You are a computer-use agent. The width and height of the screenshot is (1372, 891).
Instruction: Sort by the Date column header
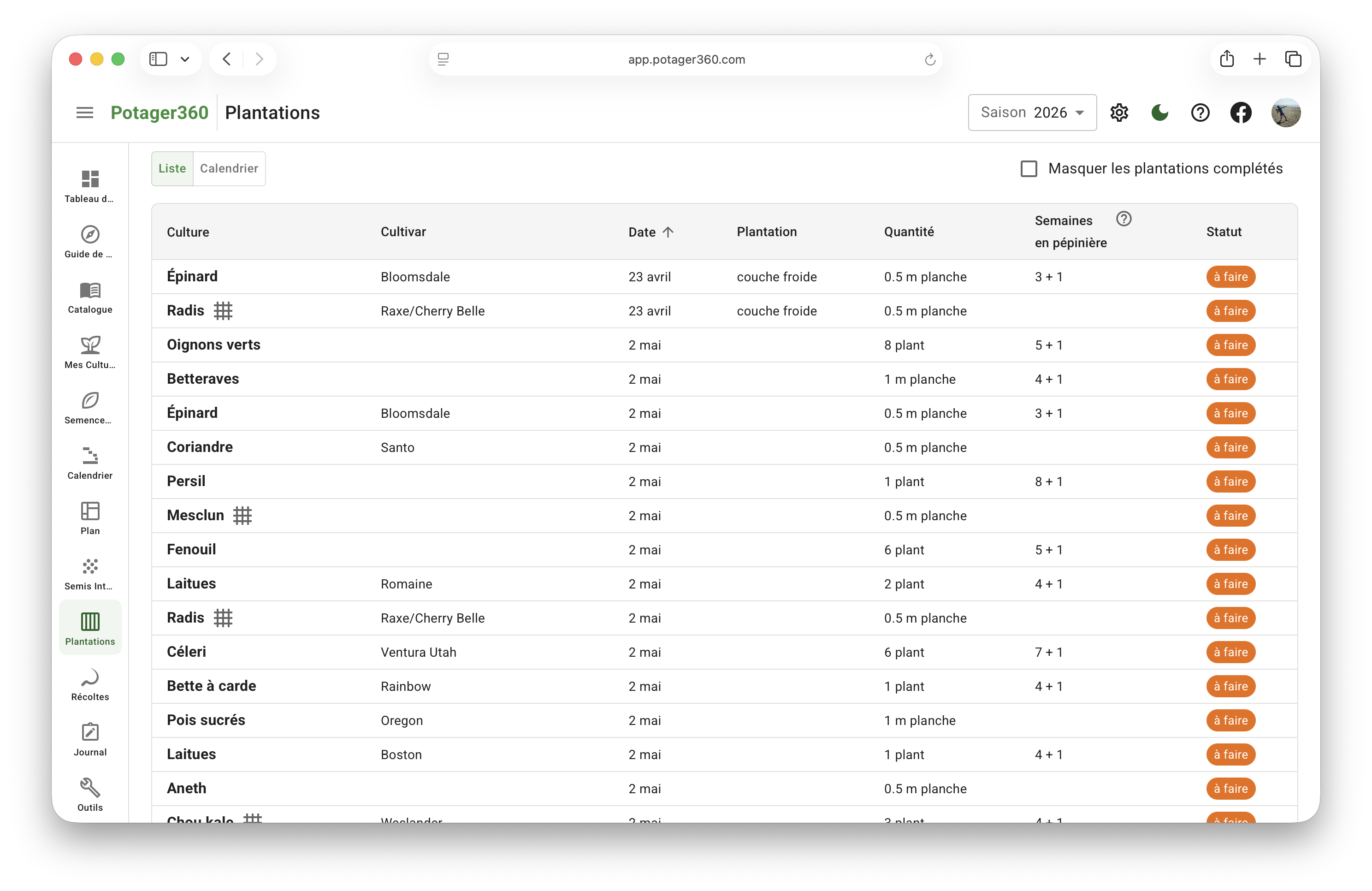pyautogui.click(x=650, y=232)
